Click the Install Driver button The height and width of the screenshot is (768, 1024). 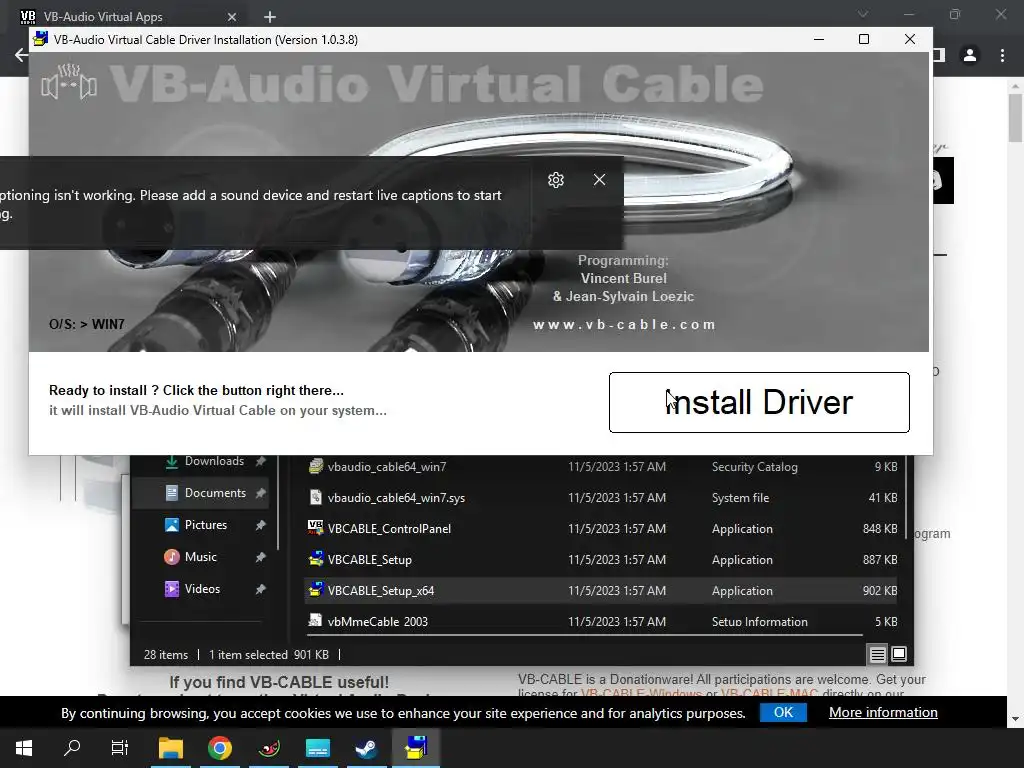point(759,402)
